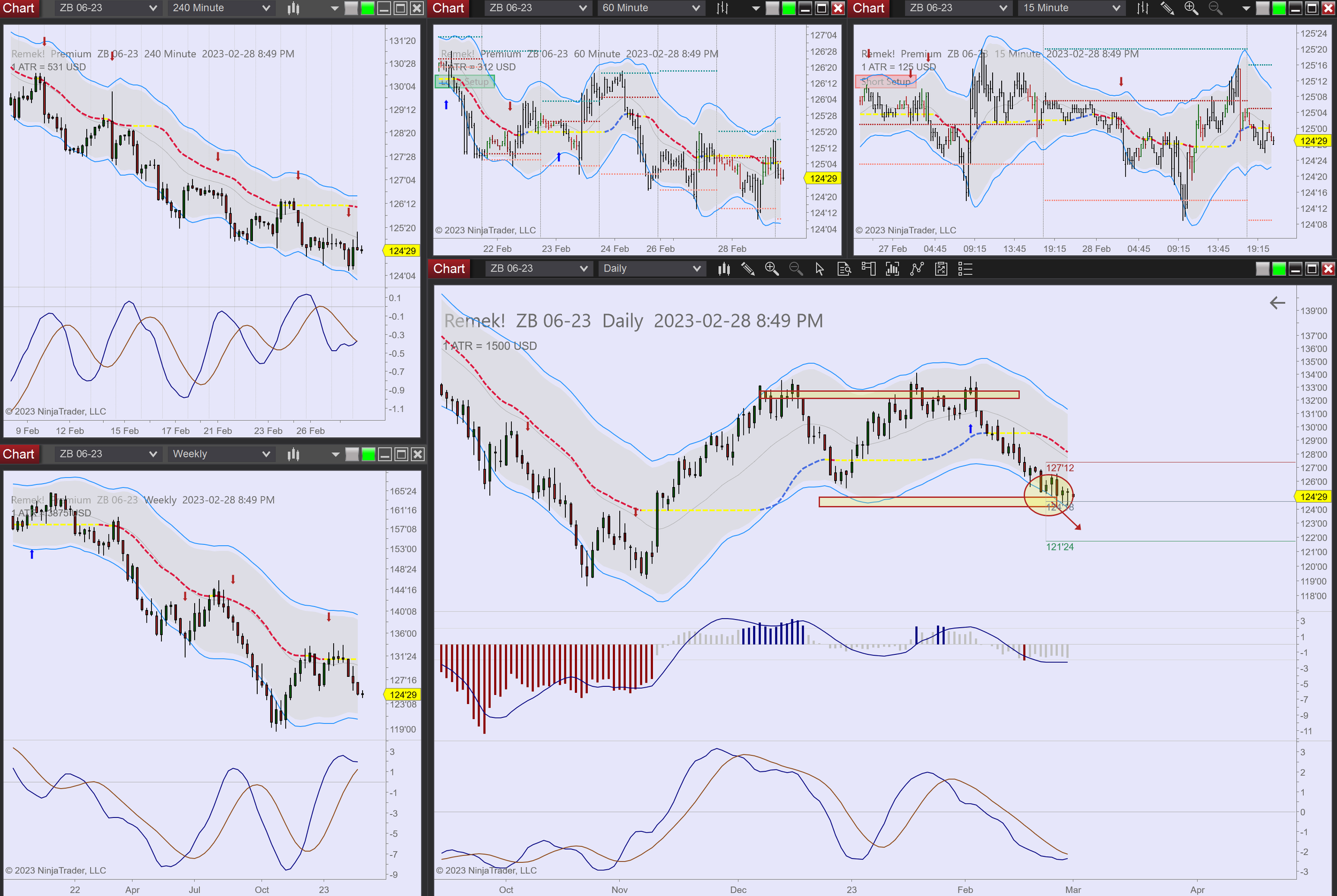Click Chart menu of 60 Minute window
Screen dimensions: 1337x896
448,8
